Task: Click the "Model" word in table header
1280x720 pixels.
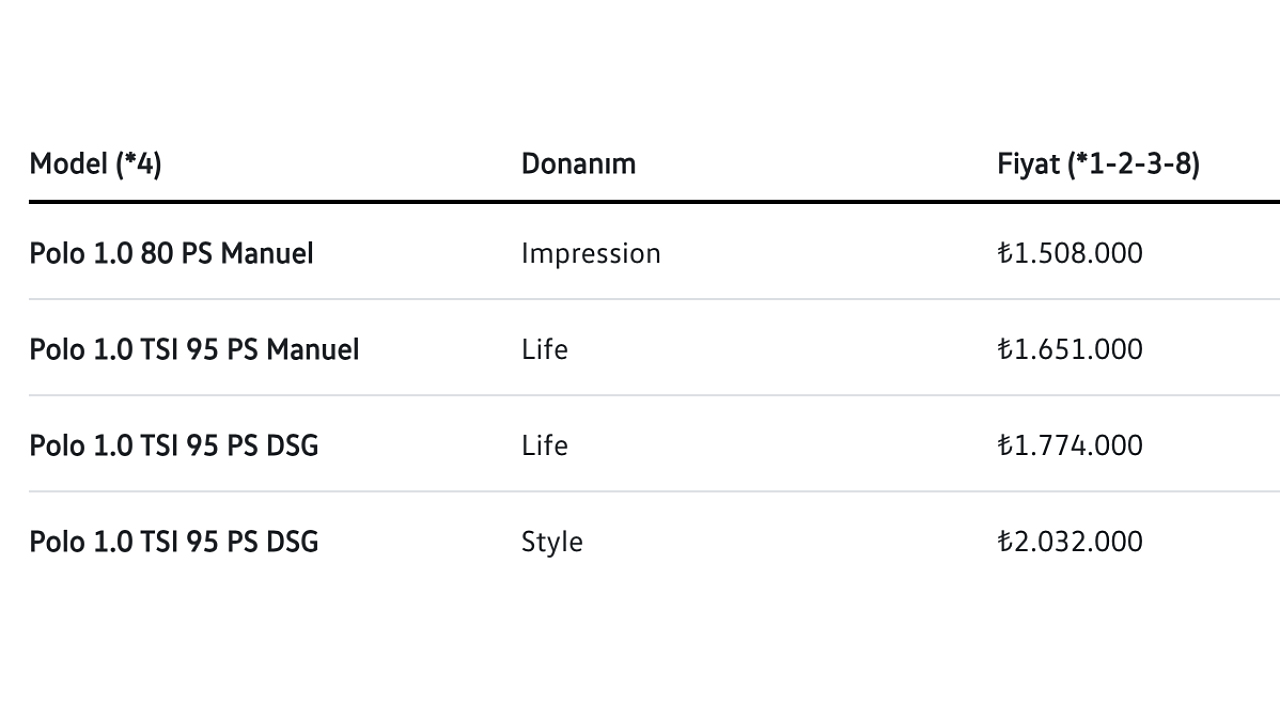Action: pos(68,164)
